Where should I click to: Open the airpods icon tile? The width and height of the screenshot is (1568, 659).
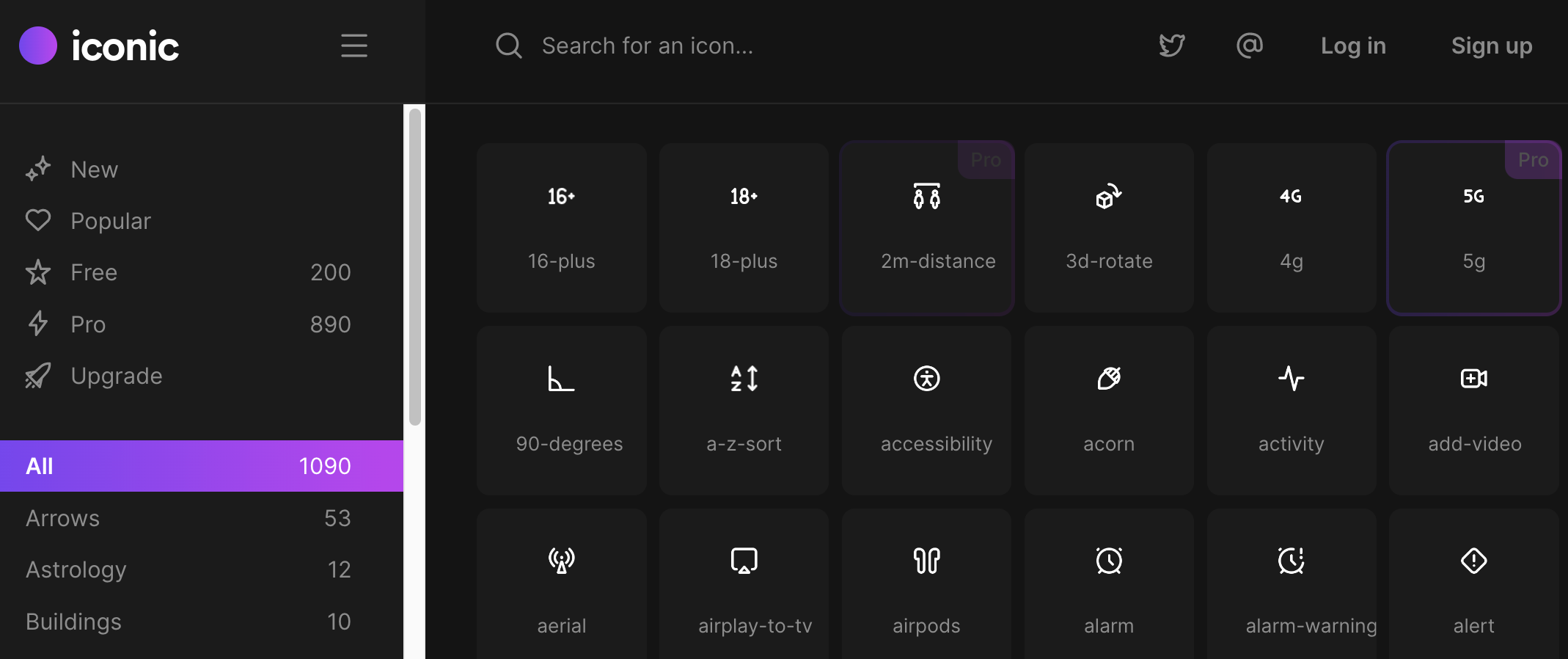(926, 587)
